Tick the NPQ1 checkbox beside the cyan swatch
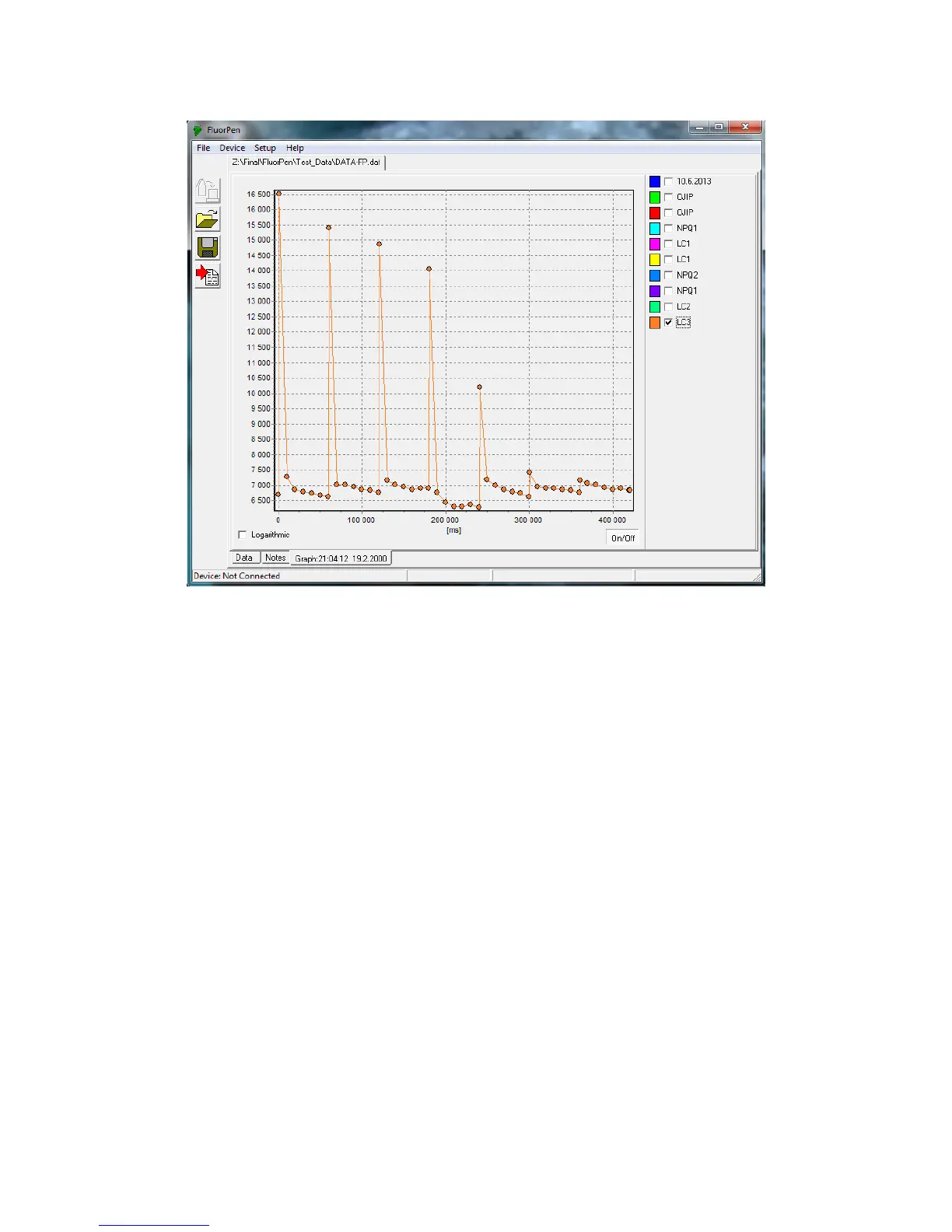 pos(668,228)
